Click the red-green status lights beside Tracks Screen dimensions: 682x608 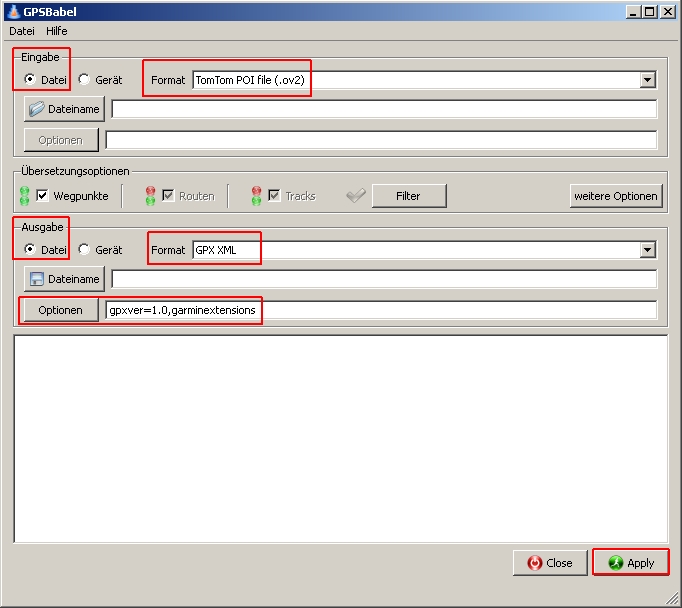click(x=257, y=196)
